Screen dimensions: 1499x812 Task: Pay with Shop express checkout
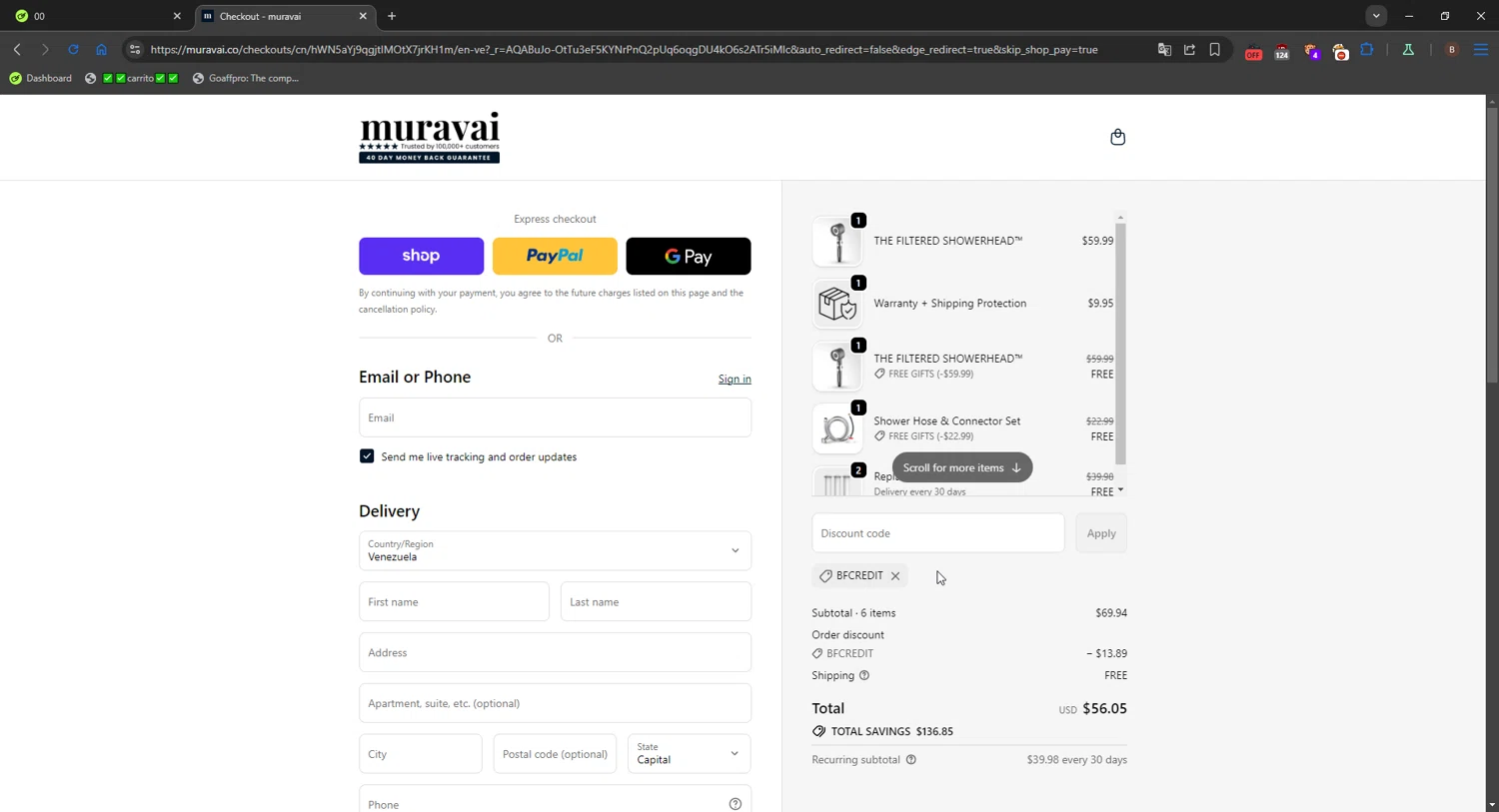click(421, 256)
